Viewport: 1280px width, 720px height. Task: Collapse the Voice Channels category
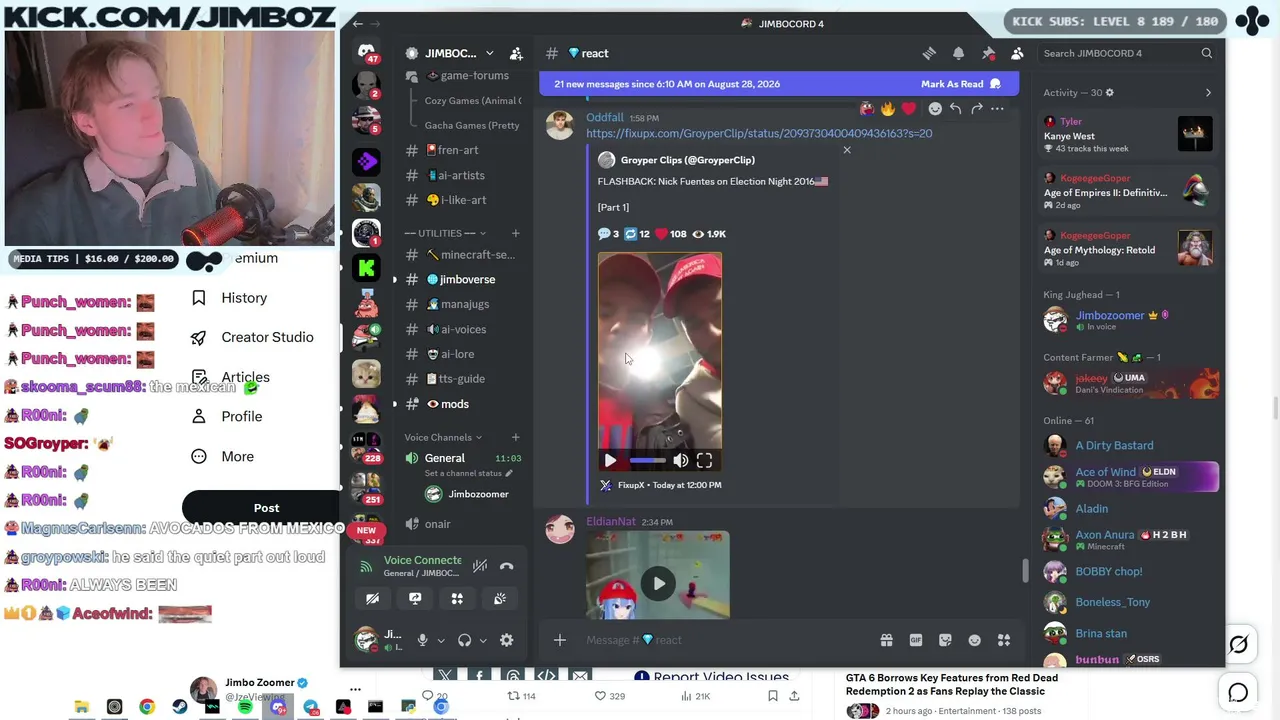[443, 437]
